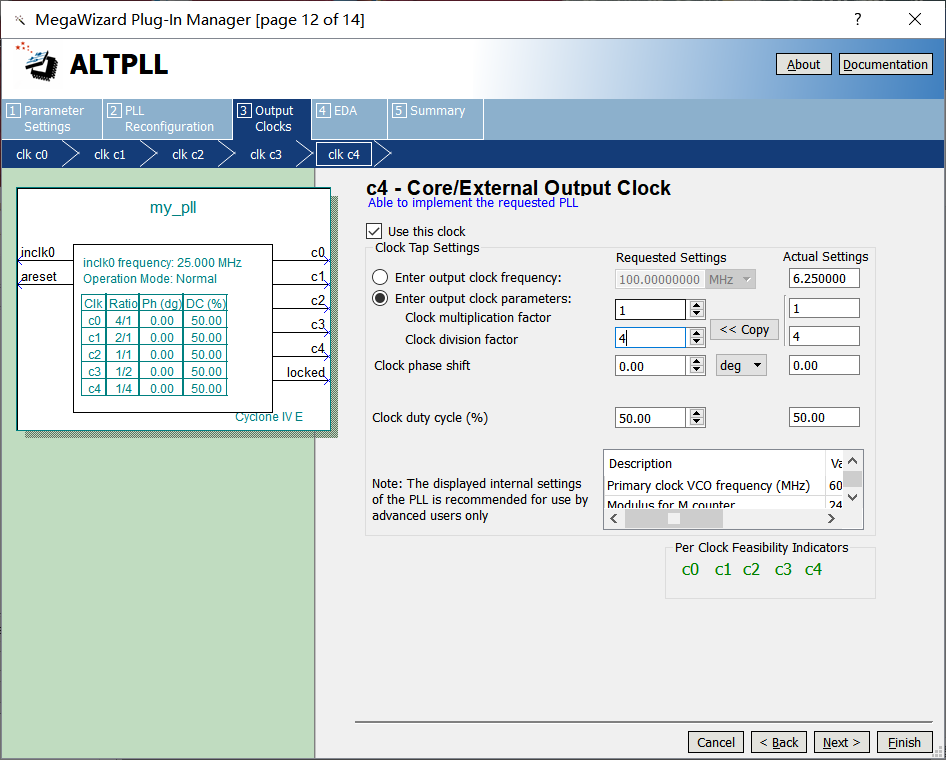Click 'inclk0 frequency: 25.000 MHz' text
Image resolution: width=946 pixels, height=760 pixels.
point(162,262)
